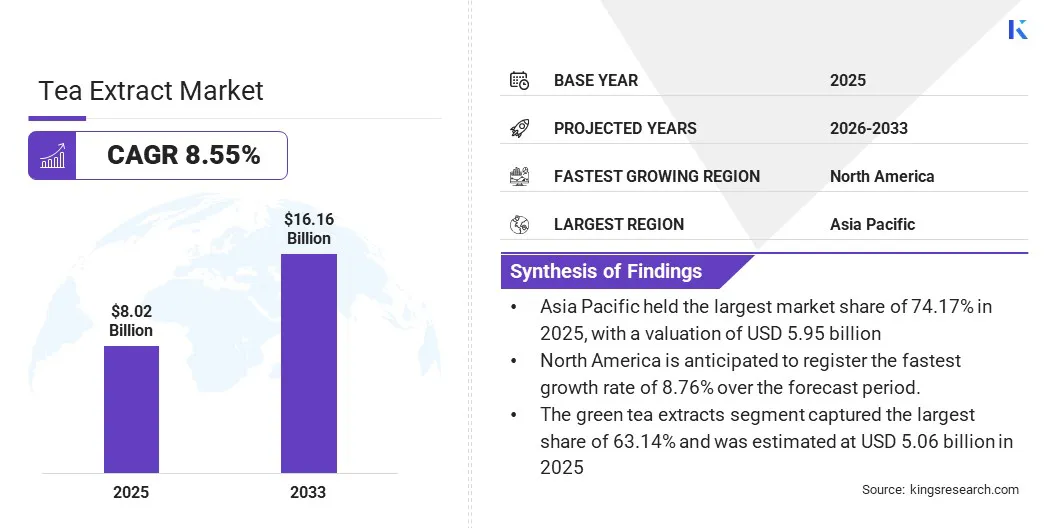This screenshot has width=1056, height=528.
Task: Click the green tea extracts bullet text
Action: 777,441
